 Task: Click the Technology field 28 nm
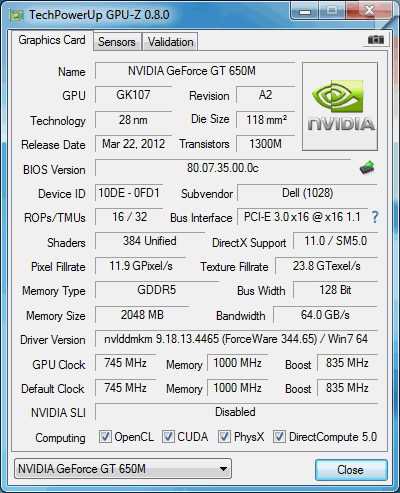pyautogui.click(x=133, y=120)
